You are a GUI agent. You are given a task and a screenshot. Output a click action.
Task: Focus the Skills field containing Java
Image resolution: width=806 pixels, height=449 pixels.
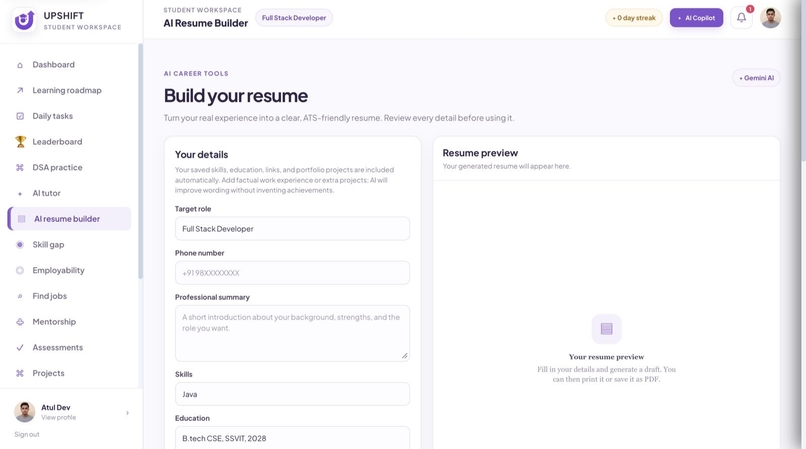(x=292, y=394)
